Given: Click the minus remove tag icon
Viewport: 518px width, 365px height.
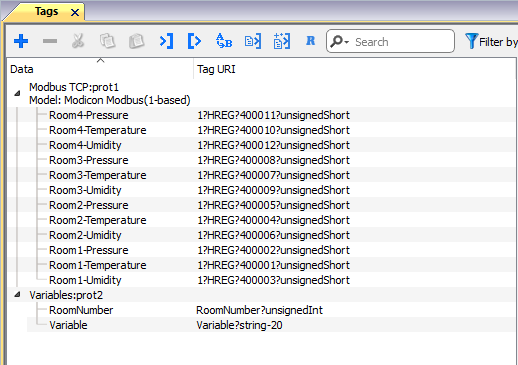Looking at the screenshot, I should (50, 41).
